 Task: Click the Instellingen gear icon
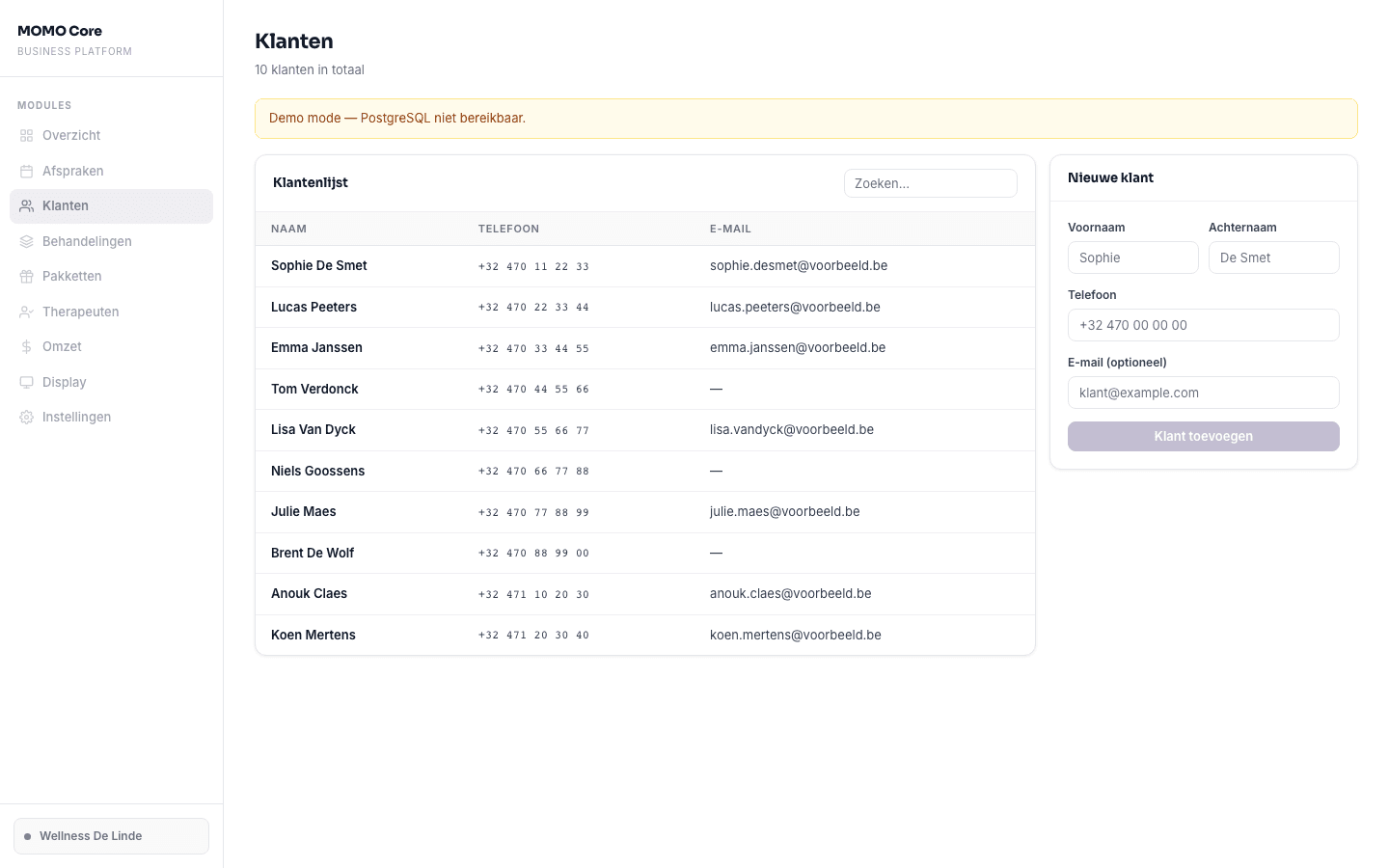tap(27, 418)
